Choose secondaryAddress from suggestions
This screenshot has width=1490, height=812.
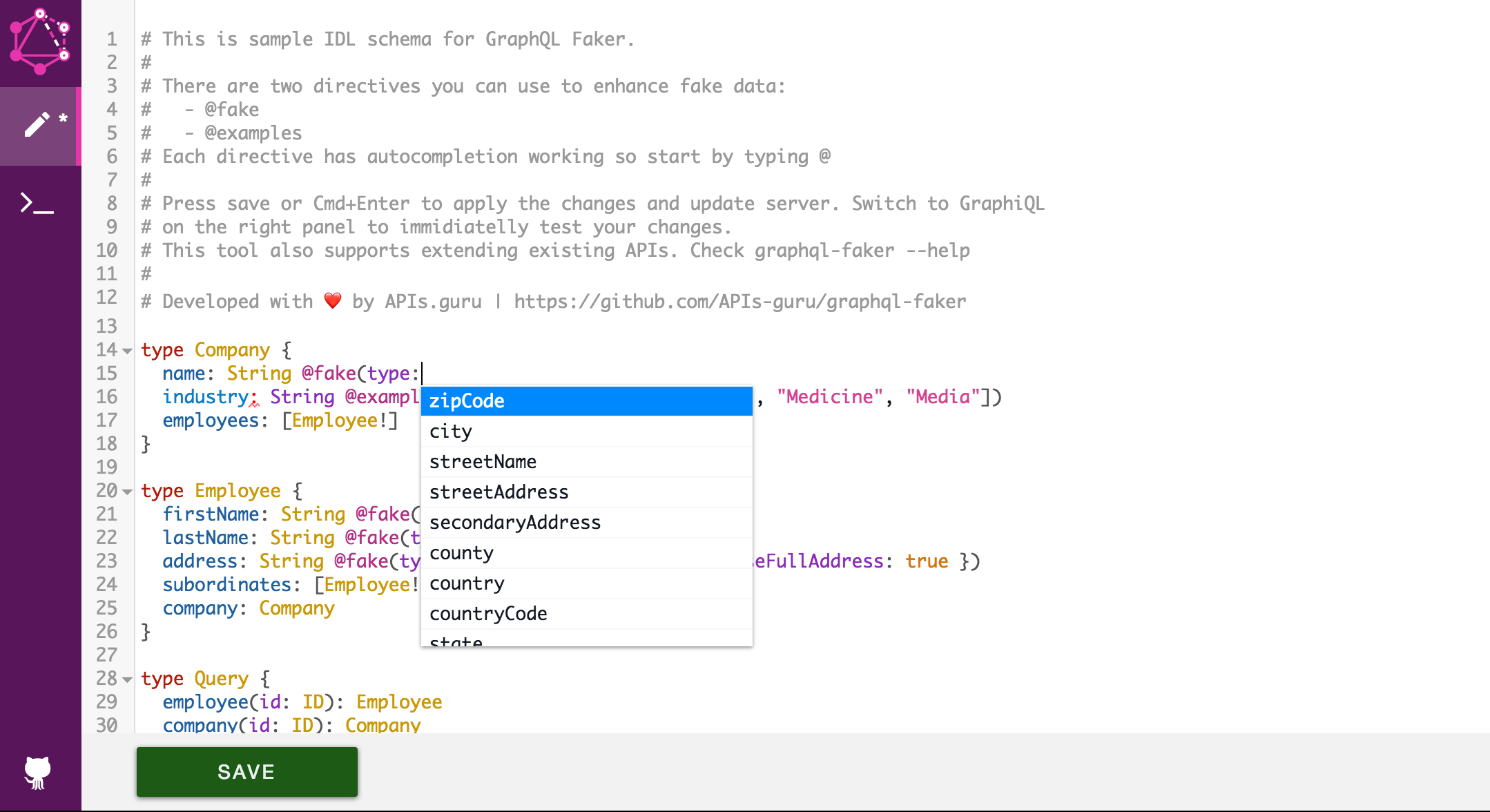point(586,523)
